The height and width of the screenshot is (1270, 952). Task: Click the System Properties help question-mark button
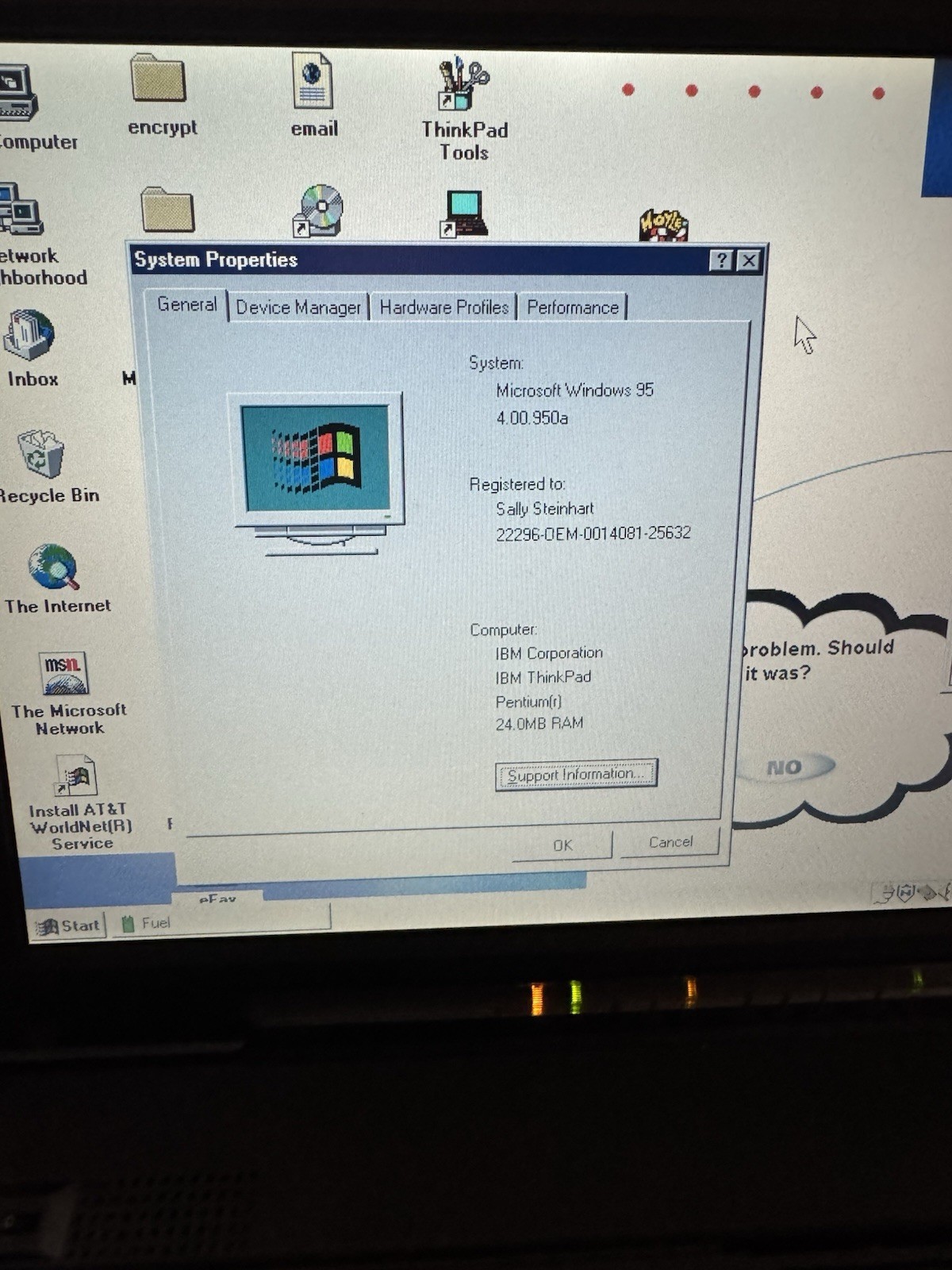(720, 260)
